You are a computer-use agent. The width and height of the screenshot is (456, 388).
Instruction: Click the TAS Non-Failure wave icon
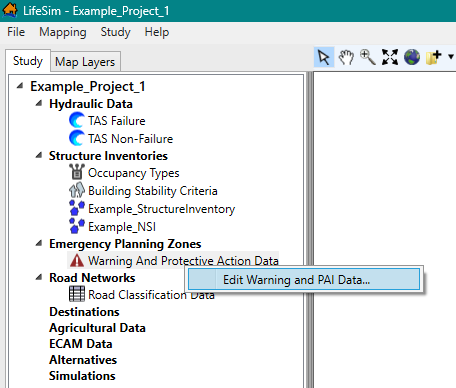(x=77, y=138)
